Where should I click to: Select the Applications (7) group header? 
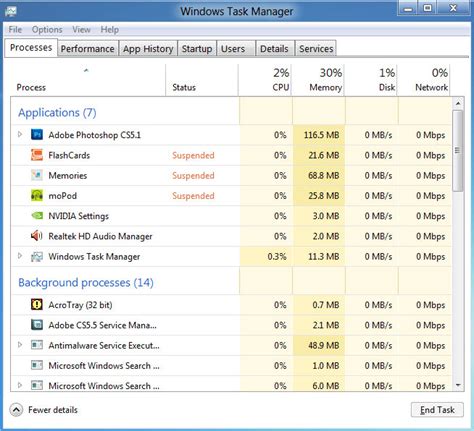point(57,113)
